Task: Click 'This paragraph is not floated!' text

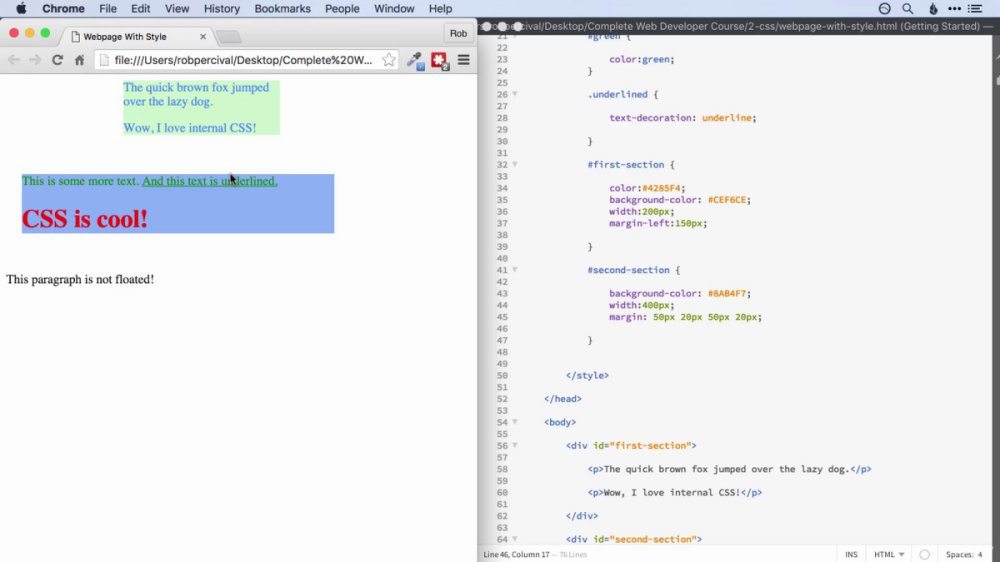Action: (80, 279)
